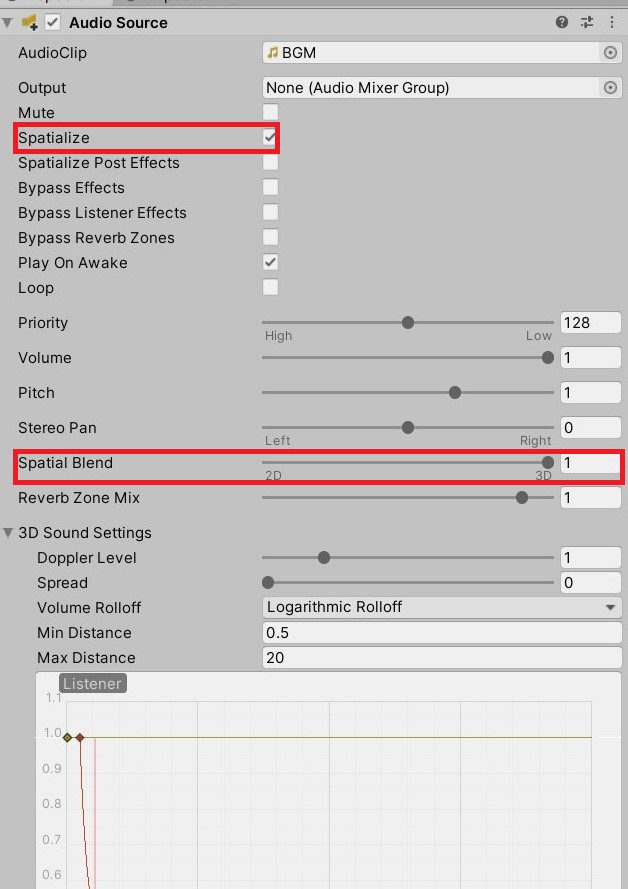Click the Doppler Level label
Screen dimensions: 628x889
(x=87, y=558)
